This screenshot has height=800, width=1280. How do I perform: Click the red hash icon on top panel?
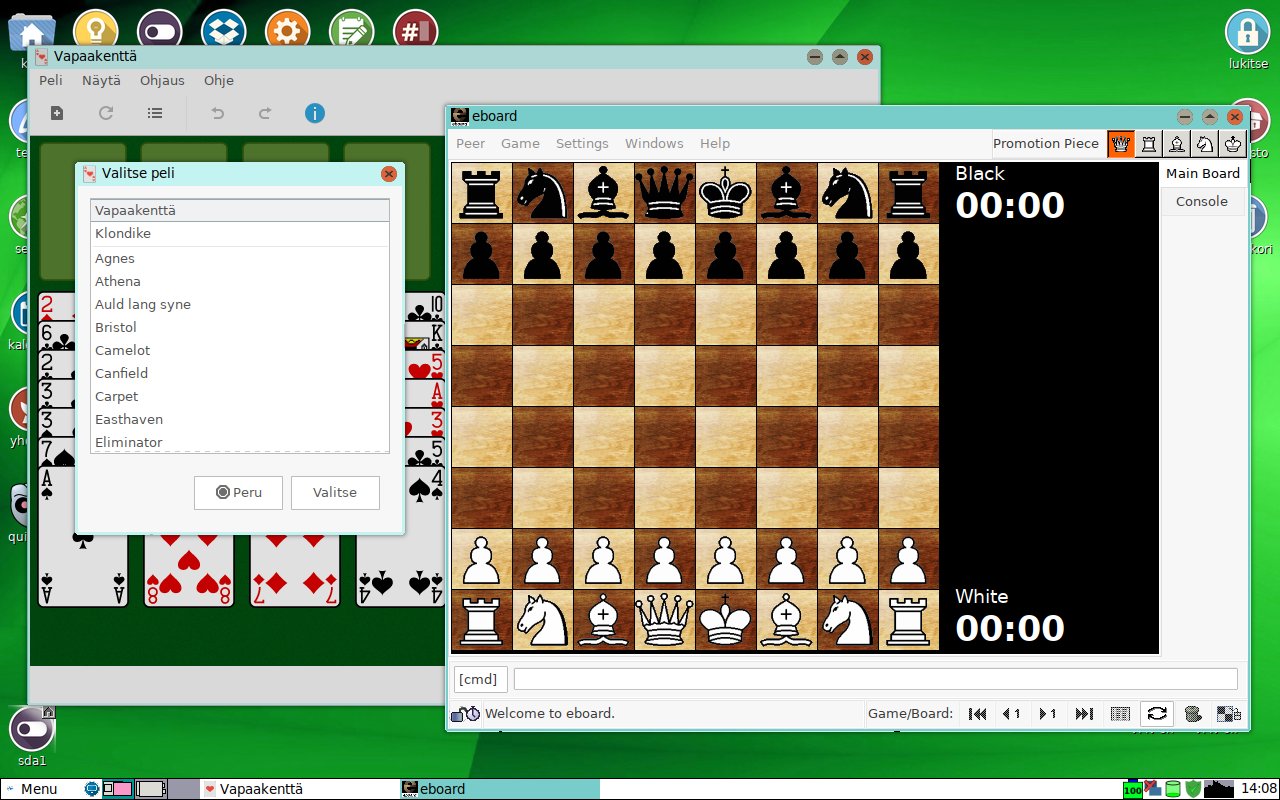(x=415, y=30)
